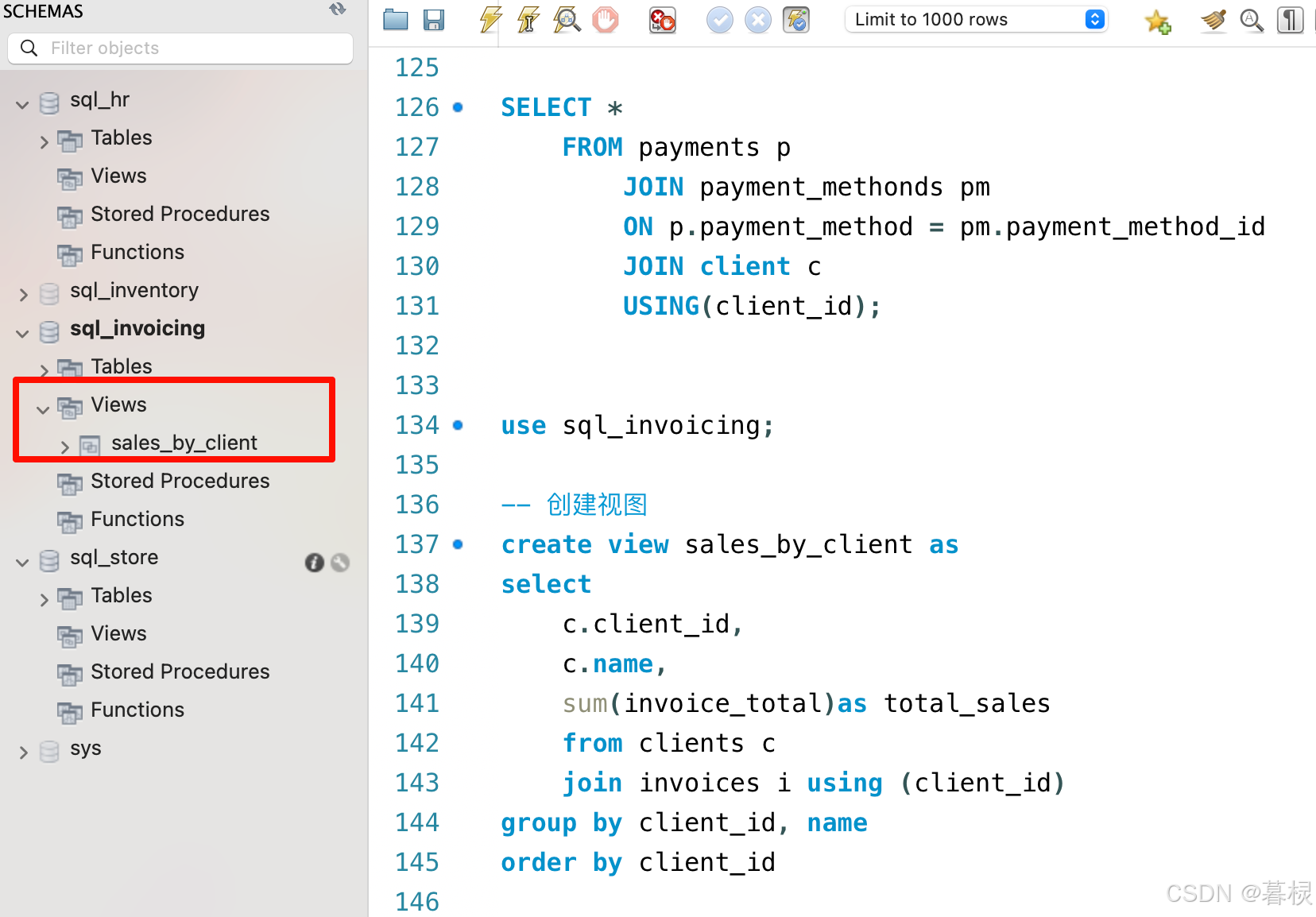
Task: Expand the sys schema chevron
Action: coord(23,753)
